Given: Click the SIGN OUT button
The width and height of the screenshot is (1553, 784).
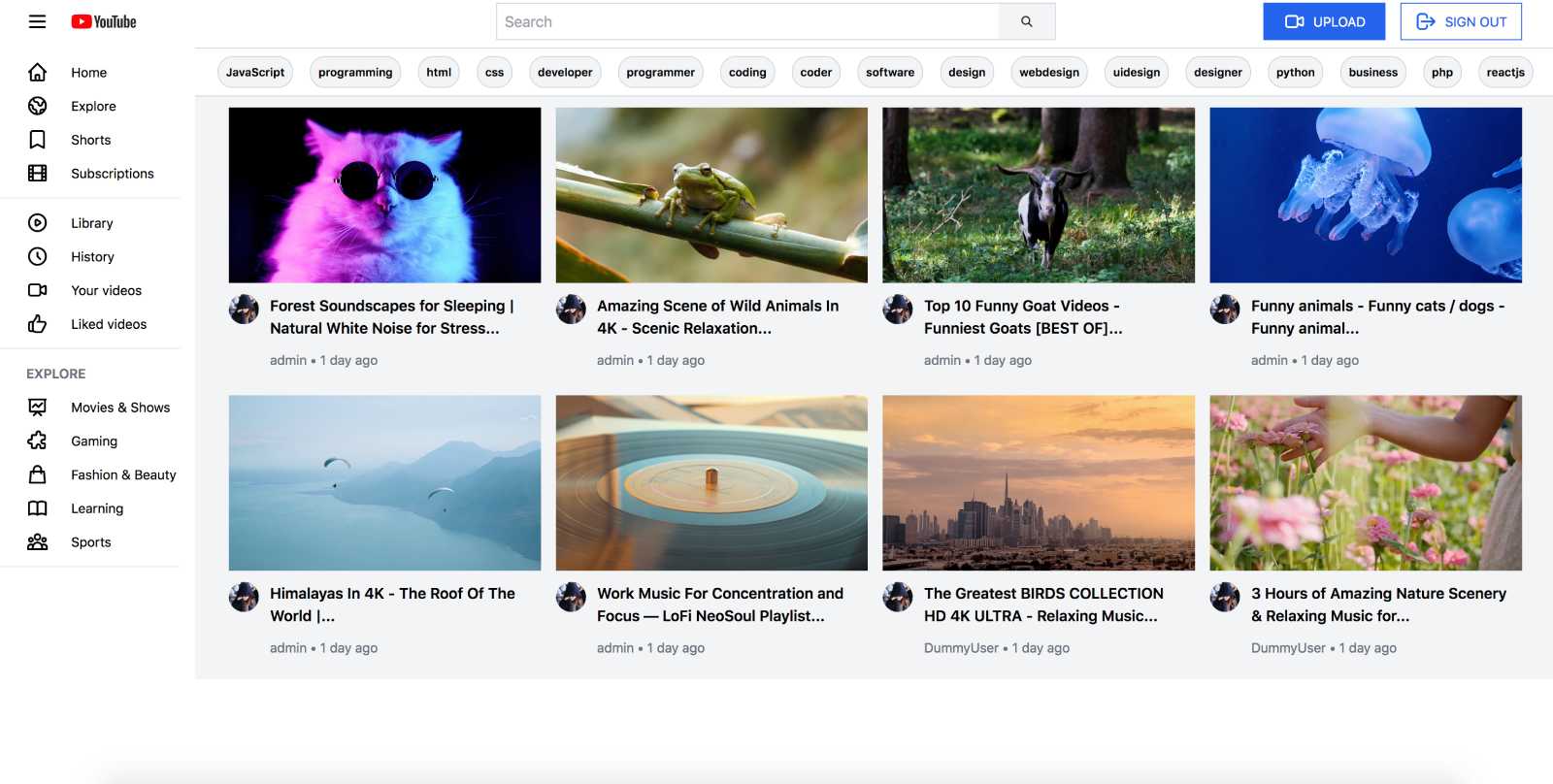Looking at the screenshot, I should click(x=1460, y=21).
